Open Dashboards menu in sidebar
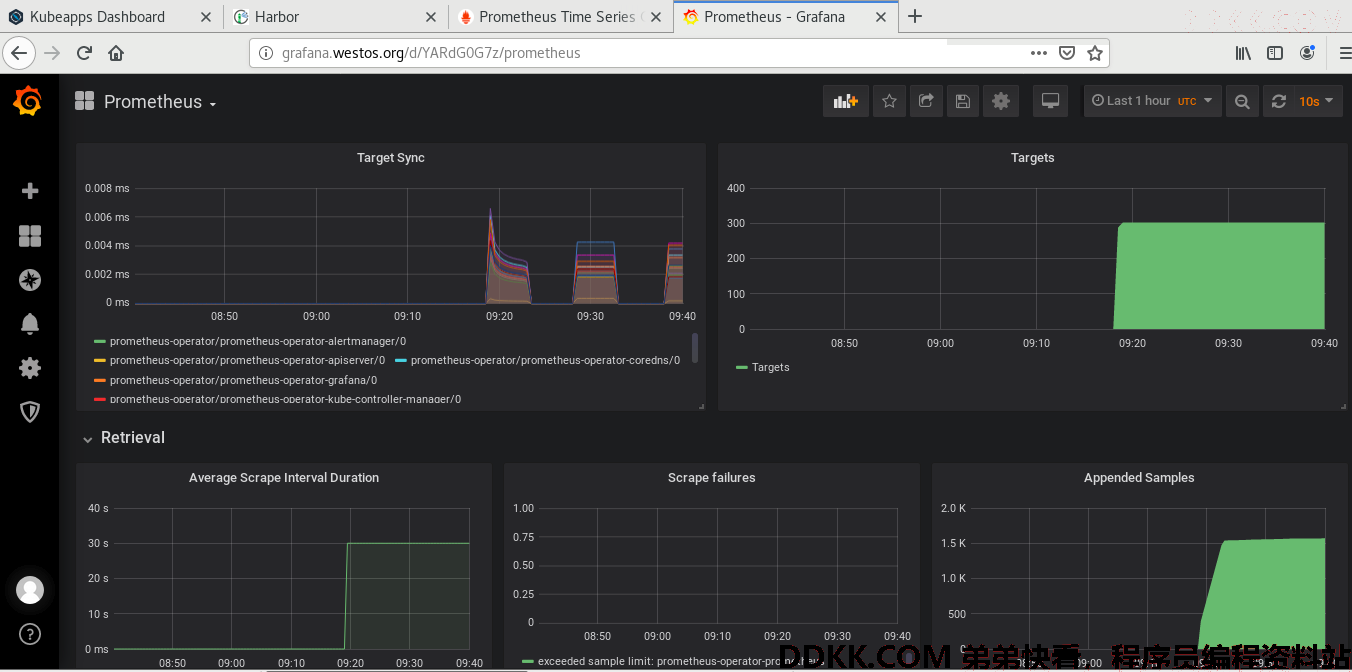 (30, 236)
